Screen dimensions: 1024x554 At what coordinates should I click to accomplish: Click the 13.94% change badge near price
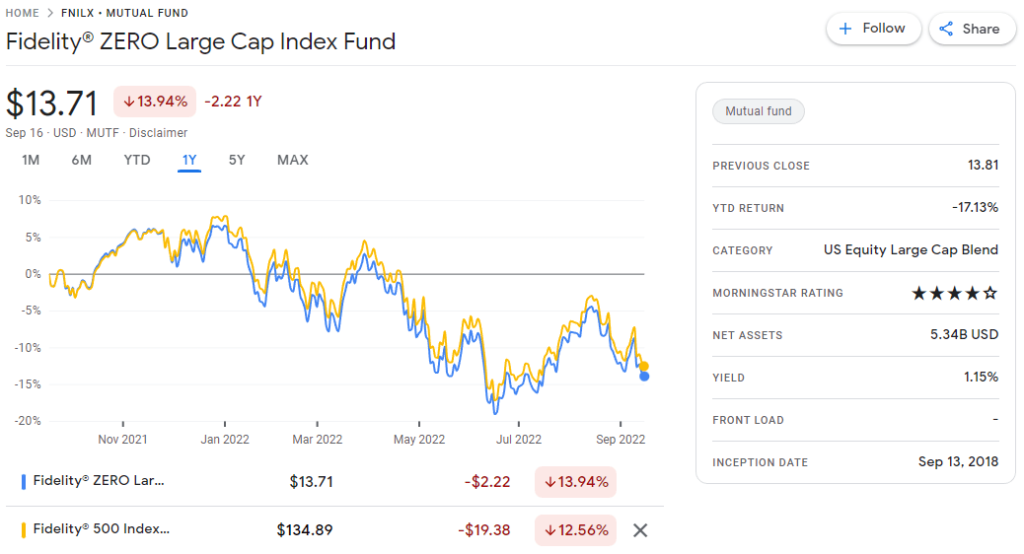point(155,101)
